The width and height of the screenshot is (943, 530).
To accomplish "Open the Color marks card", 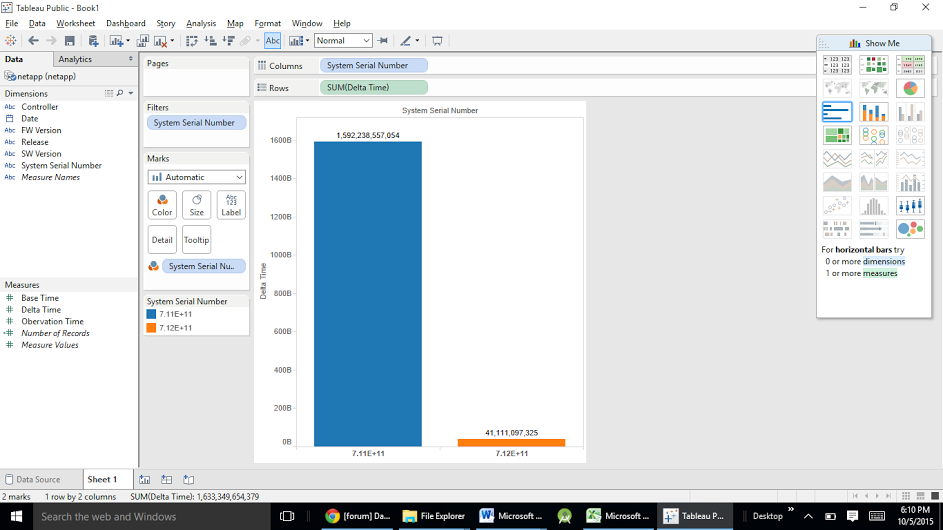I will click(162, 205).
